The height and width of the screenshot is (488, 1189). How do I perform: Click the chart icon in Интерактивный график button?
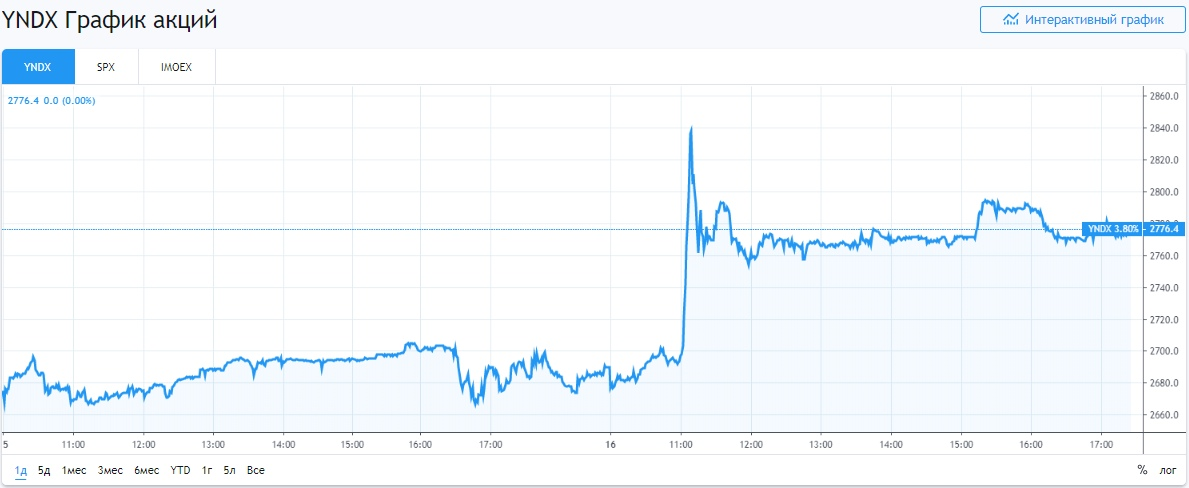click(1011, 19)
